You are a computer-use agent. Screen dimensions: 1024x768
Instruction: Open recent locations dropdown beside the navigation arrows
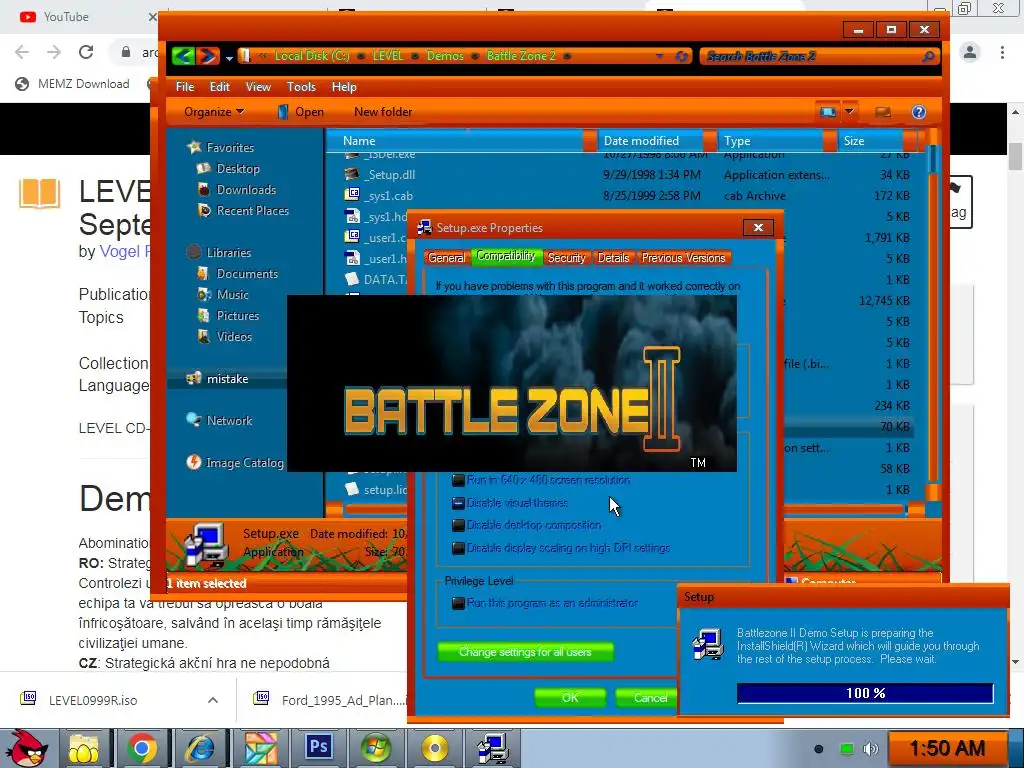229,58
